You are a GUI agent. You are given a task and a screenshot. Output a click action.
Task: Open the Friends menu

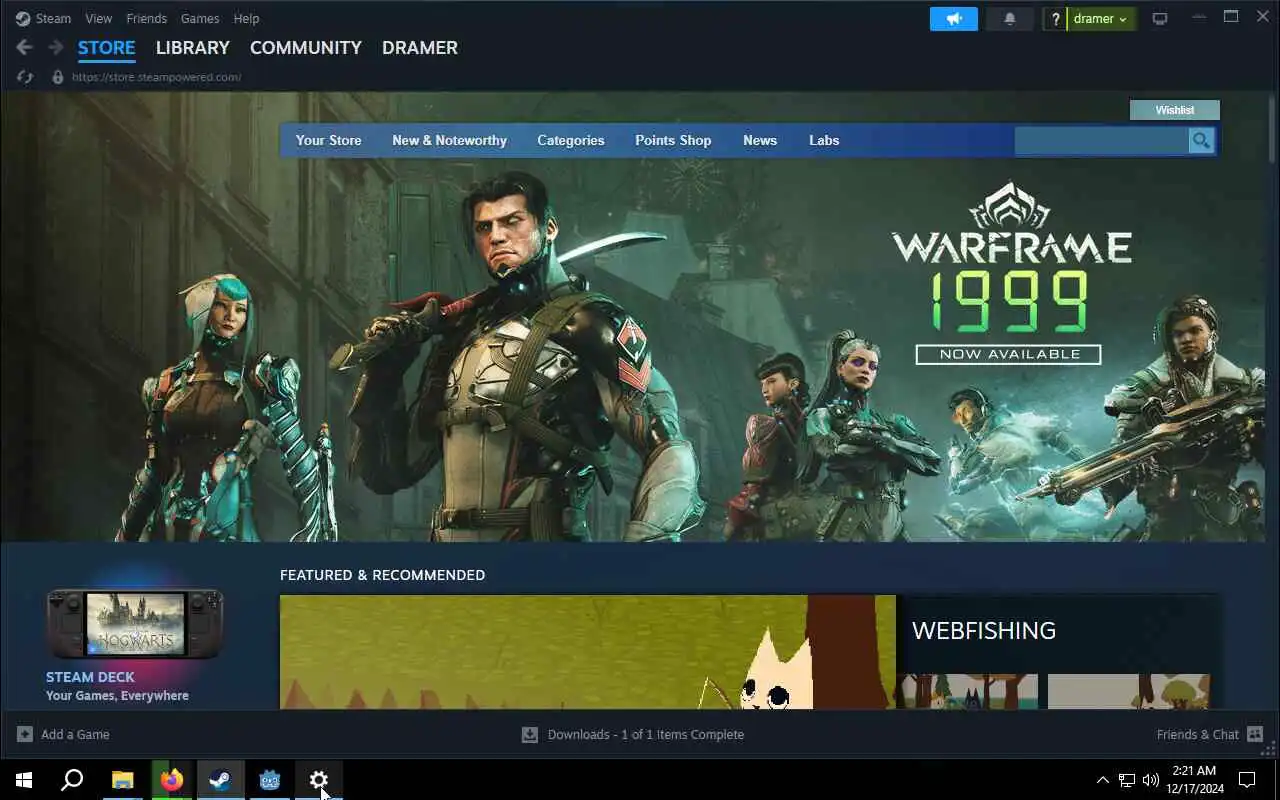[x=146, y=19]
